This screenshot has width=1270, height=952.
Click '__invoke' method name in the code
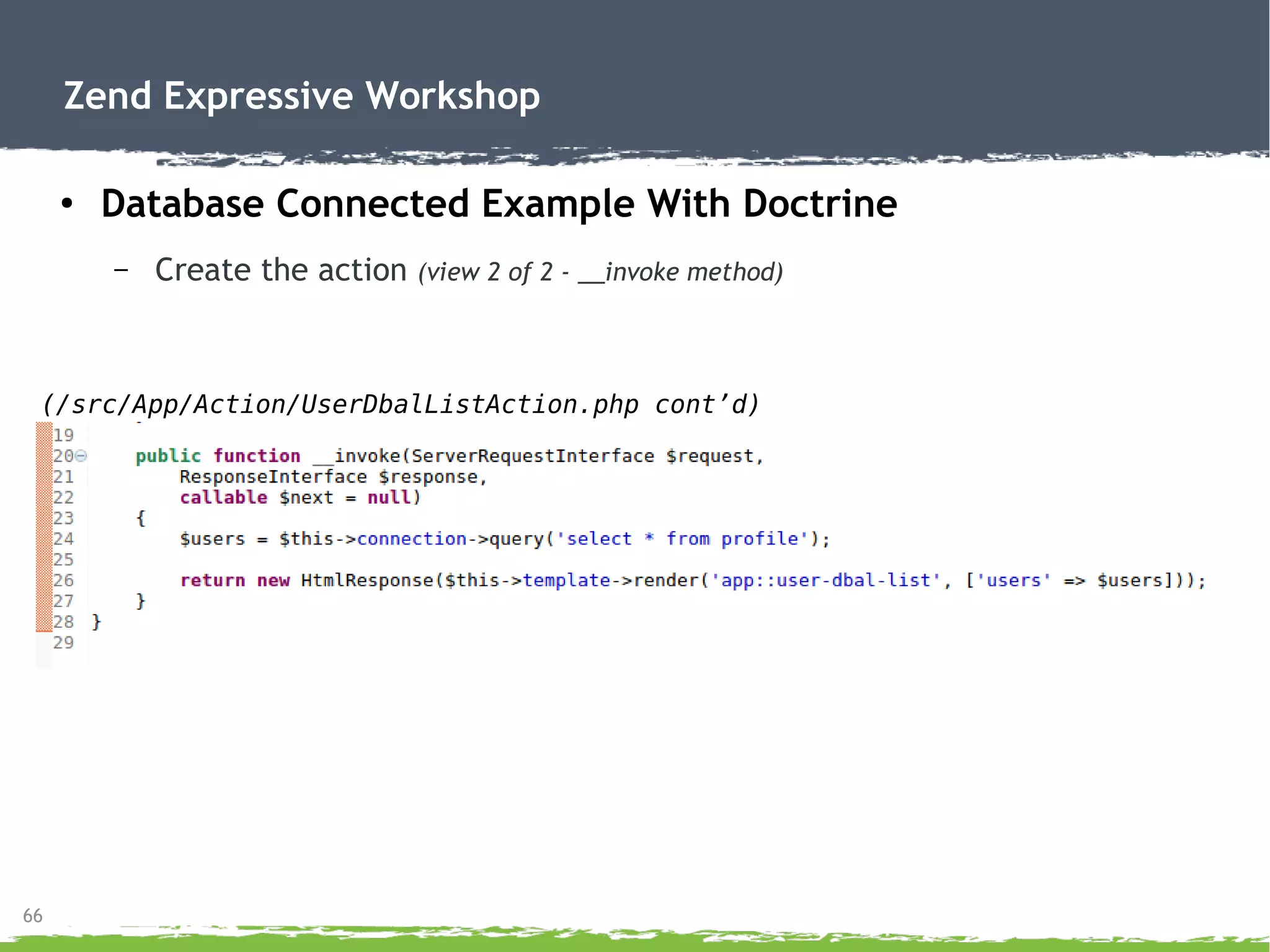click(x=357, y=457)
